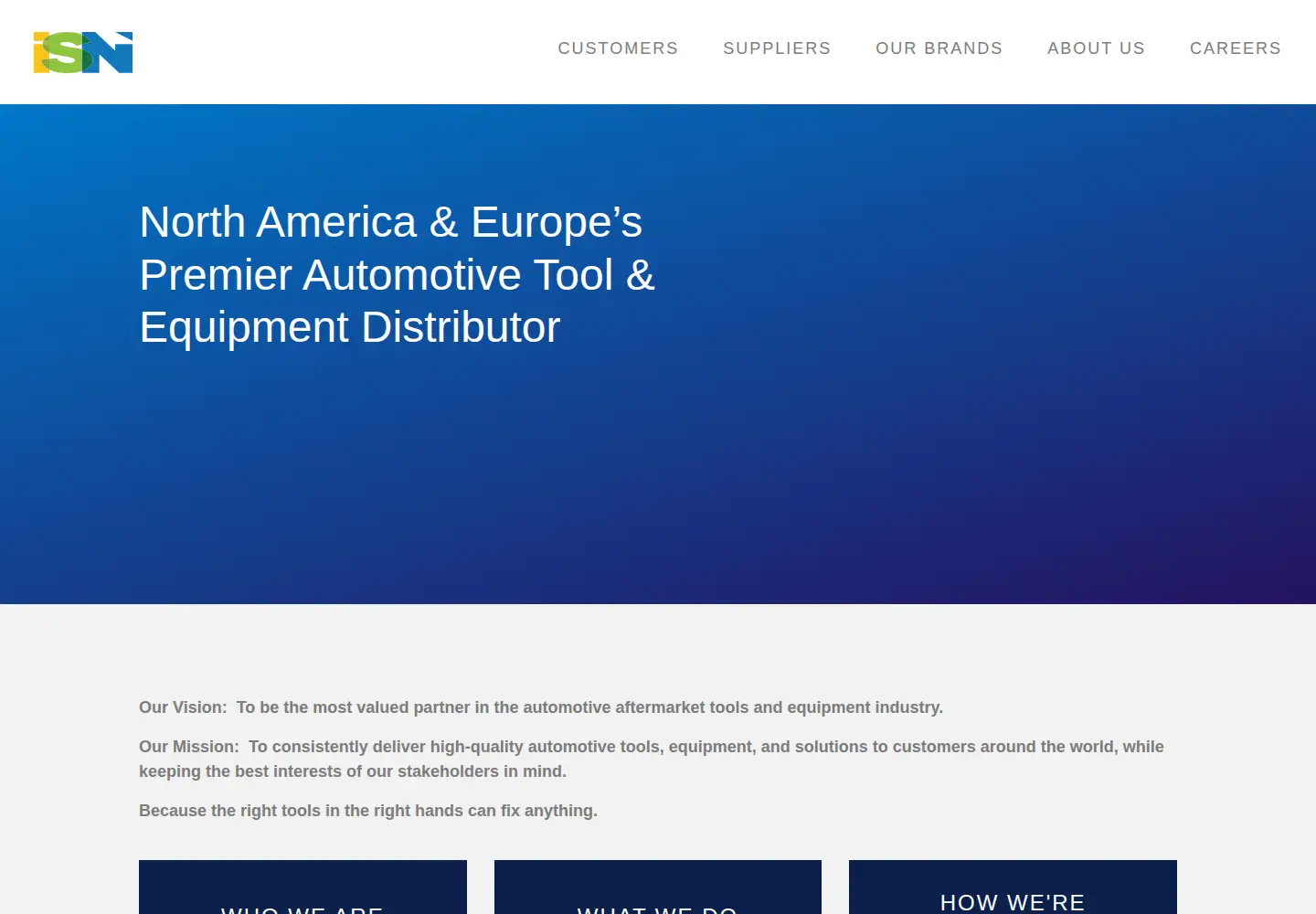Open the Suppliers menu
Image resolution: width=1316 pixels, height=914 pixels.
point(777,48)
